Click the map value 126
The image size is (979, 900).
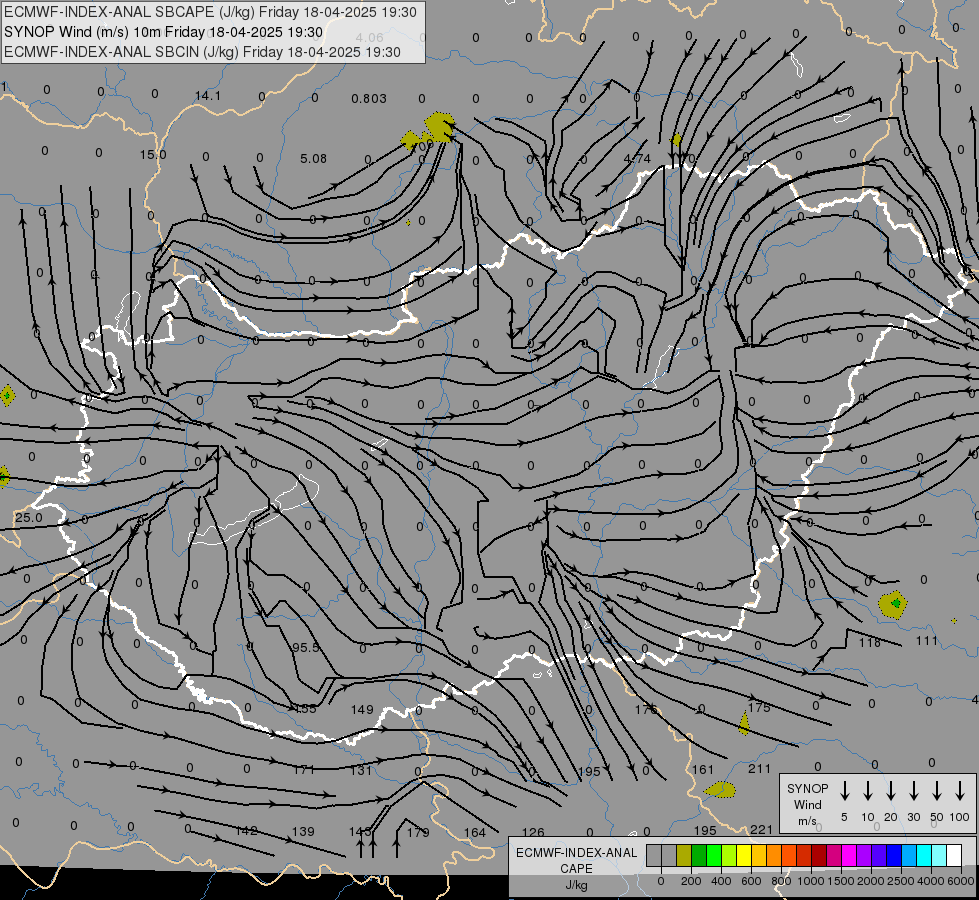click(x=533, y=832)
